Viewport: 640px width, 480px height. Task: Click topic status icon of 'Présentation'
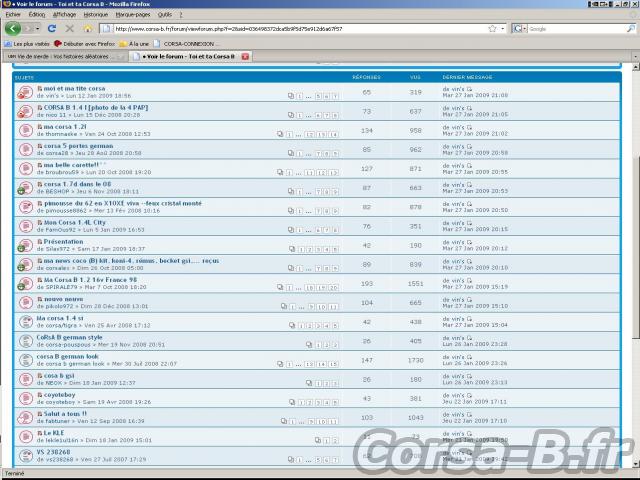(x=25, y=245)
